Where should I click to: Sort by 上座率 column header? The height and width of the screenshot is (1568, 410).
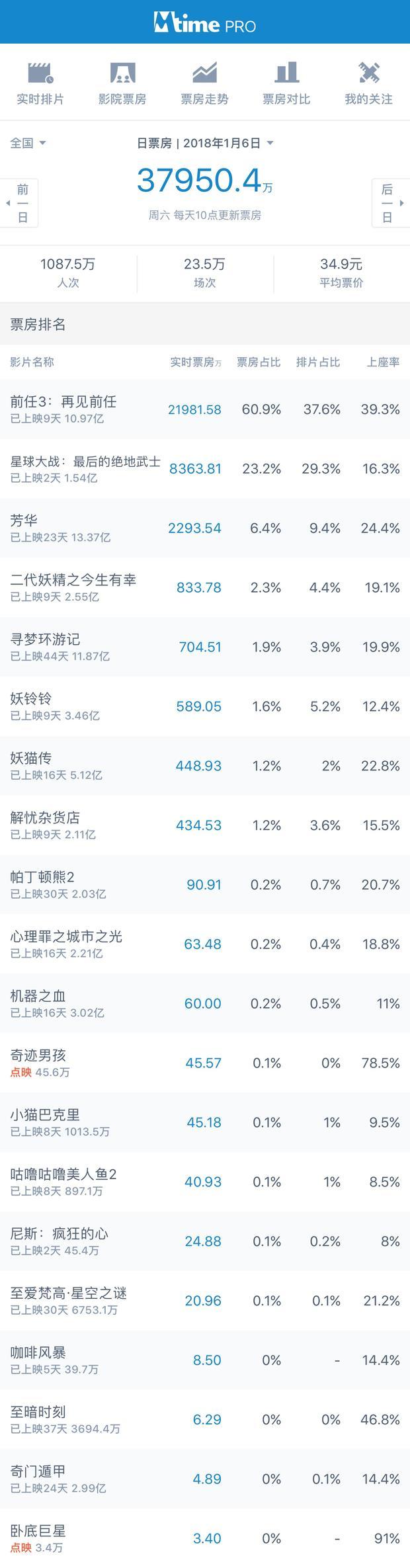[384, 362]
